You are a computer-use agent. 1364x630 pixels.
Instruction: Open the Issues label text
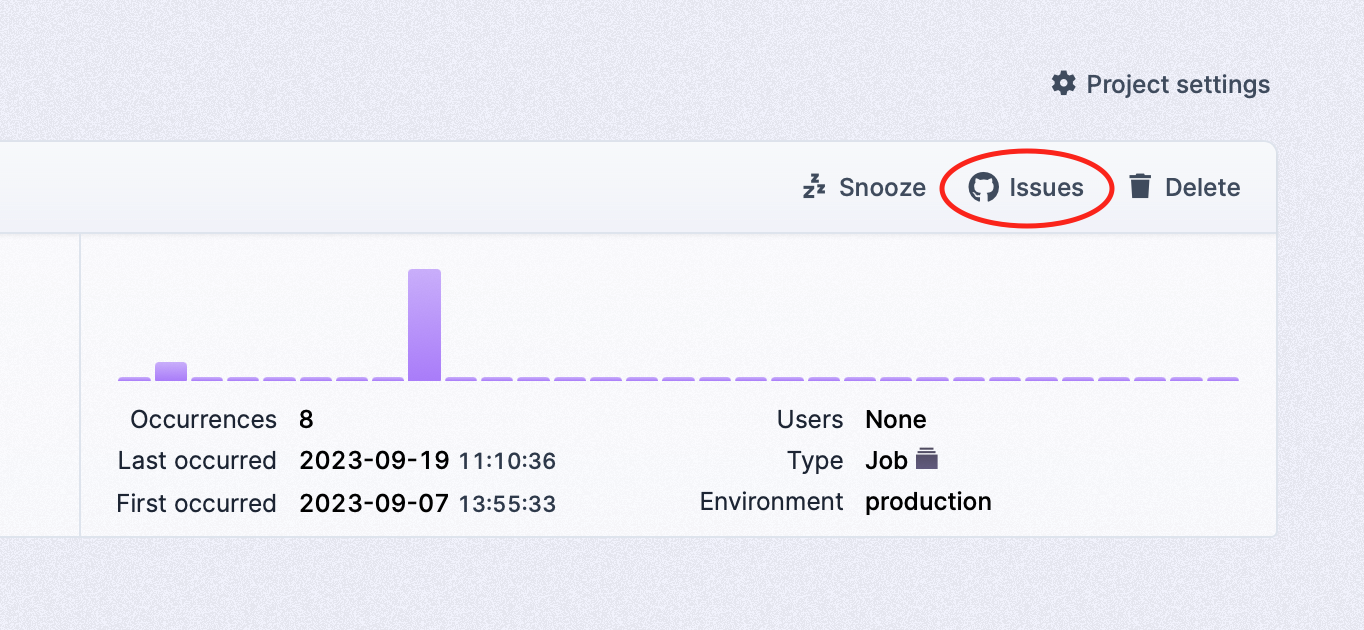click(1046, 188)
